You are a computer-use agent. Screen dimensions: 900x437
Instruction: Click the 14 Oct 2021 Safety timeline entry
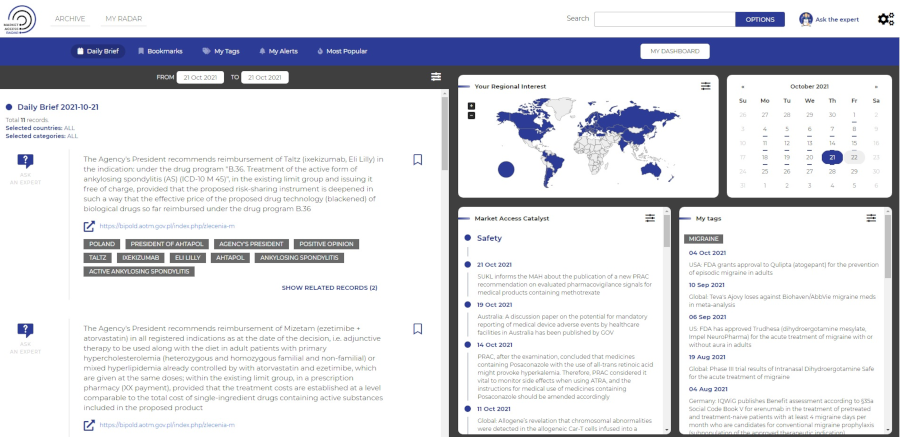pyautogui.click(x=494, y=345)
